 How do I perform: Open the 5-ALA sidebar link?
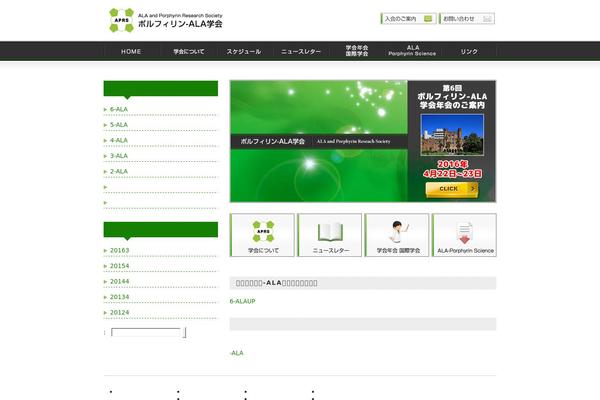(119, 125)
